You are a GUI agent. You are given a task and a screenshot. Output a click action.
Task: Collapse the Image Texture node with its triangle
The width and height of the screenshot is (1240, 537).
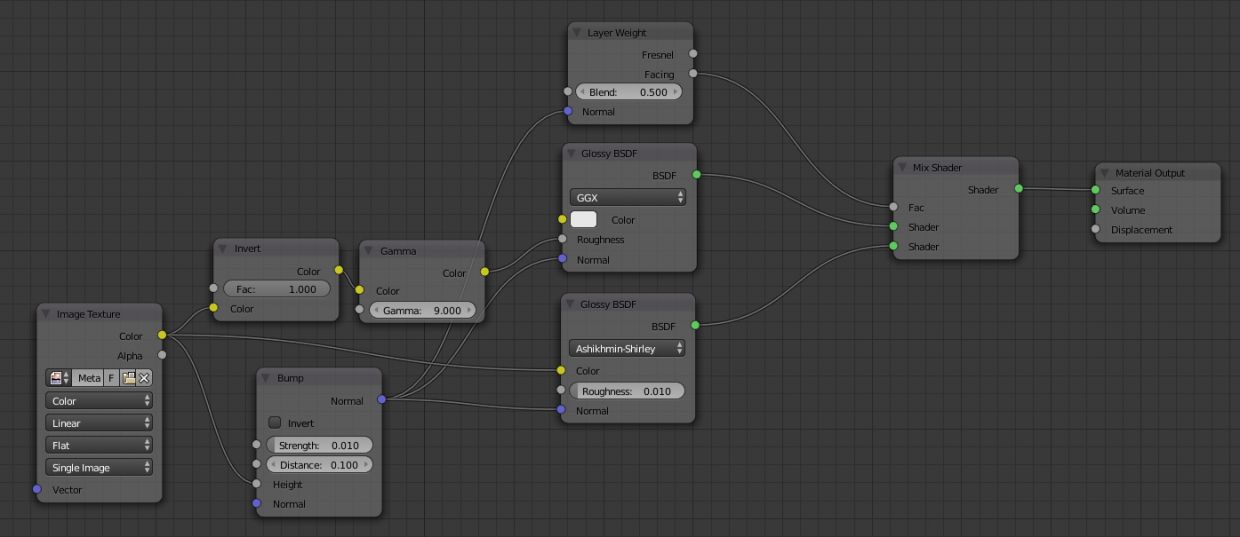click(x=46, y=314)
